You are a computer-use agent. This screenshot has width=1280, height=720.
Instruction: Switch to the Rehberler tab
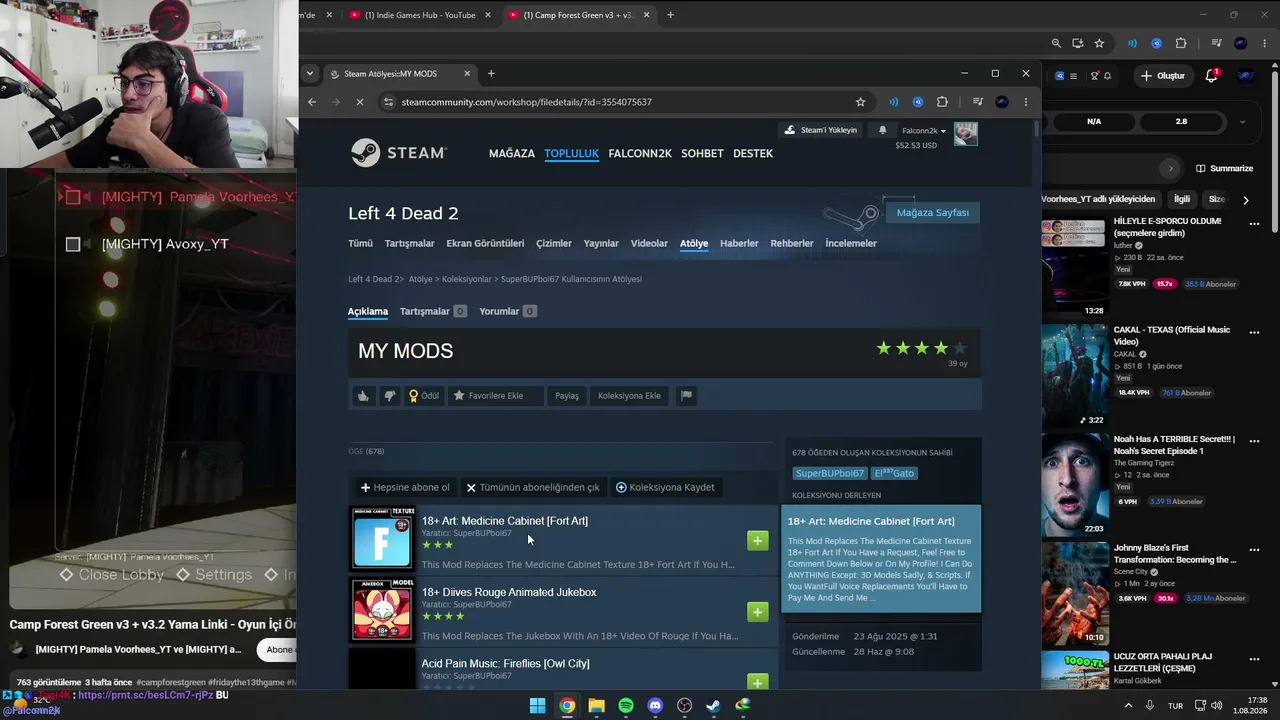792,243
